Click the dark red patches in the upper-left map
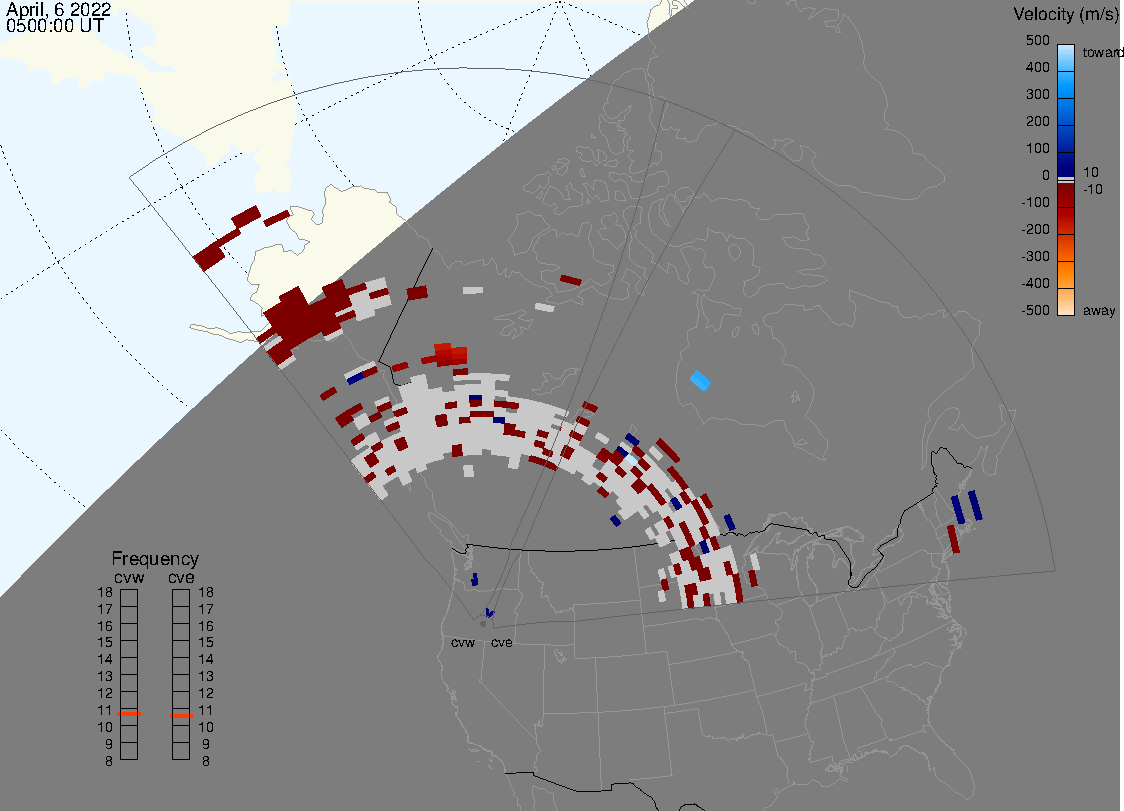 [x=225, y=240]
